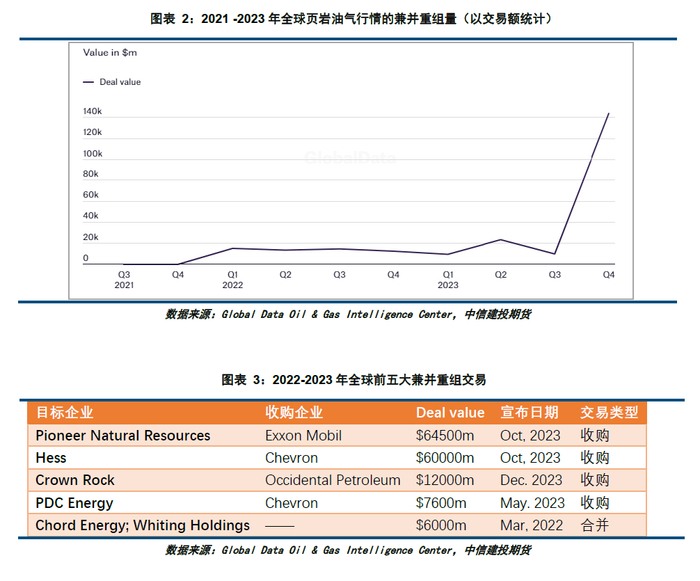
Task: Select the 'Exxon Mobil' cell
Action: point(304,435)
